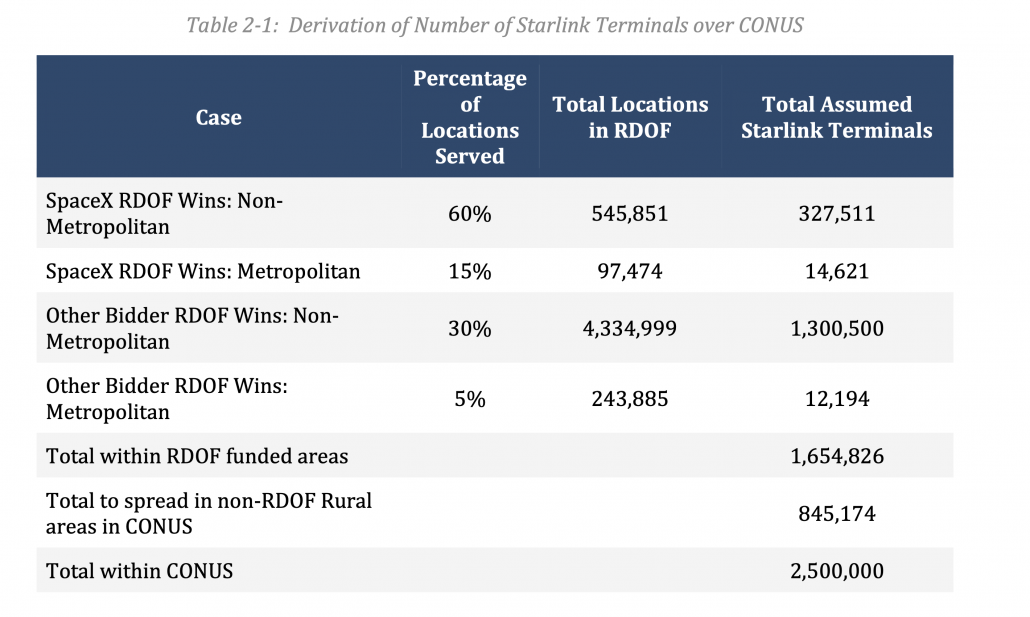The height and width of the screenshot is (617, 1030).
Task: Select the SpaceX RDOF Wins: Non-Metropolitan row label
Action: tap(164, 213)
